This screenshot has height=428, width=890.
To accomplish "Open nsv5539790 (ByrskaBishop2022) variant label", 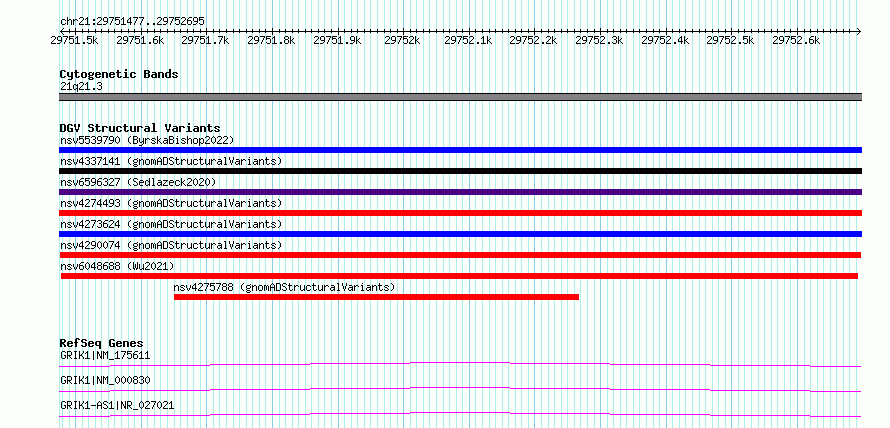I will (x=147, y=140).
